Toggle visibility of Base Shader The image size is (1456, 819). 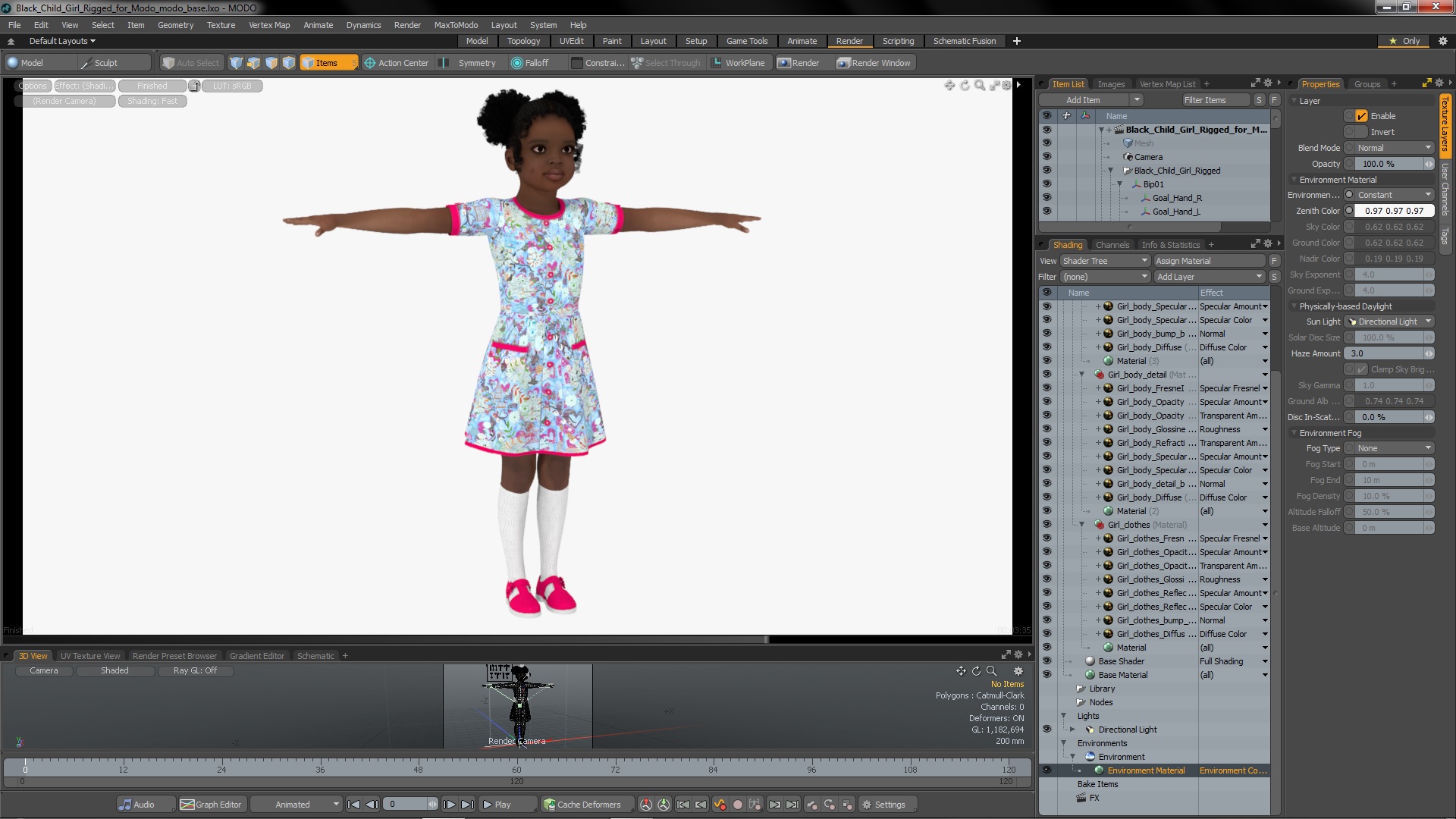(x=1046, y=661)
